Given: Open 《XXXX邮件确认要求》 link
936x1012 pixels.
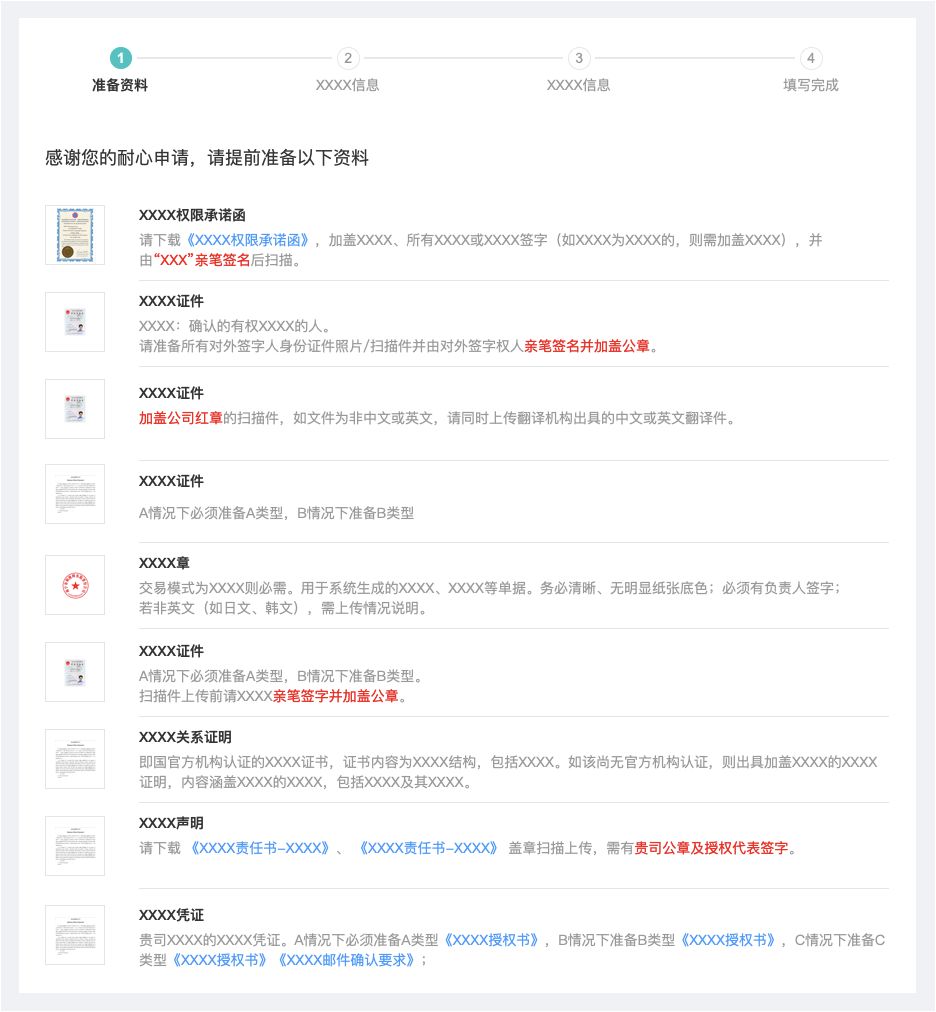Looking at the screenshot, I should pyautogui.click(x=346, y=960).
